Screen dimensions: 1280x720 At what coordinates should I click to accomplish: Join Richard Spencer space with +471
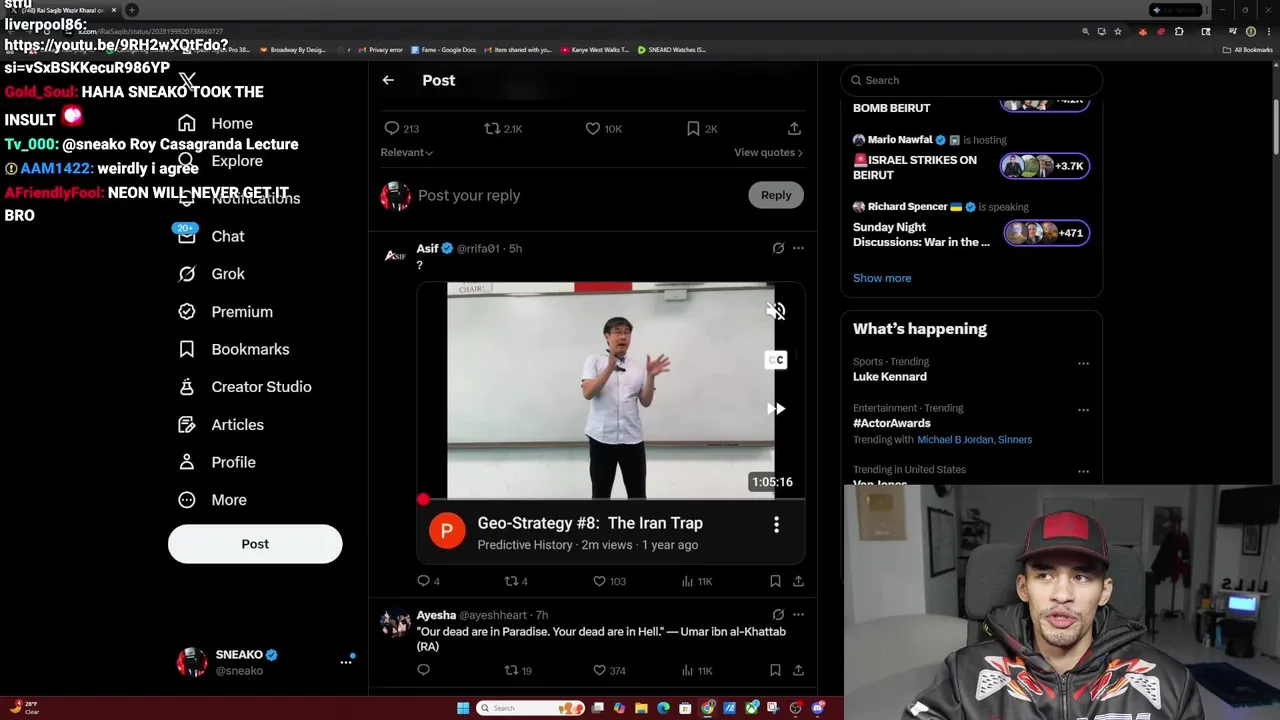[x=1047, y=233]
